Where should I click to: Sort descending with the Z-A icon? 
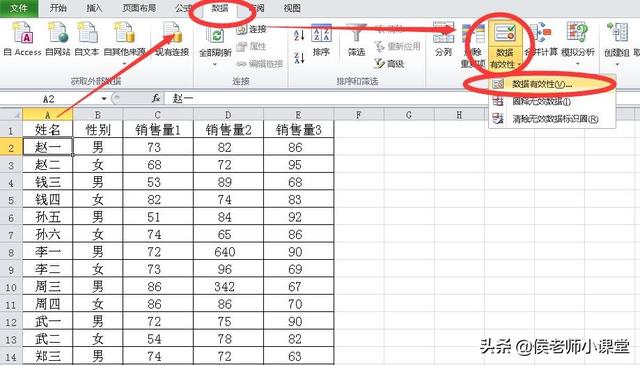(x=299, y=58)
